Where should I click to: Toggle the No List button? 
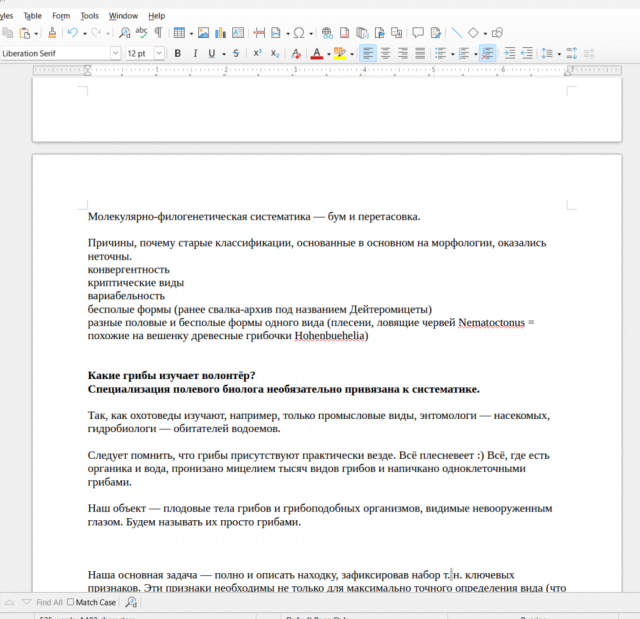pyautogui.click(x=487, y=53)
